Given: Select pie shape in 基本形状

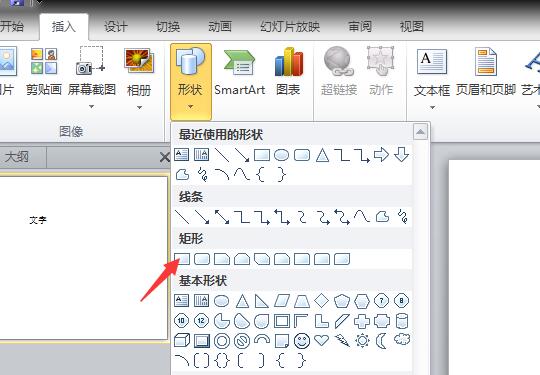Looking at the screenshot, I should [222, 321].
